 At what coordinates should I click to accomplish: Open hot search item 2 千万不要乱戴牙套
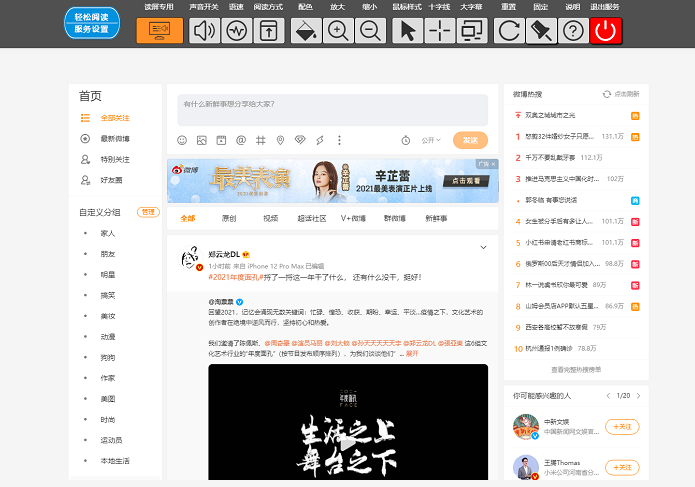coord(550,158)
